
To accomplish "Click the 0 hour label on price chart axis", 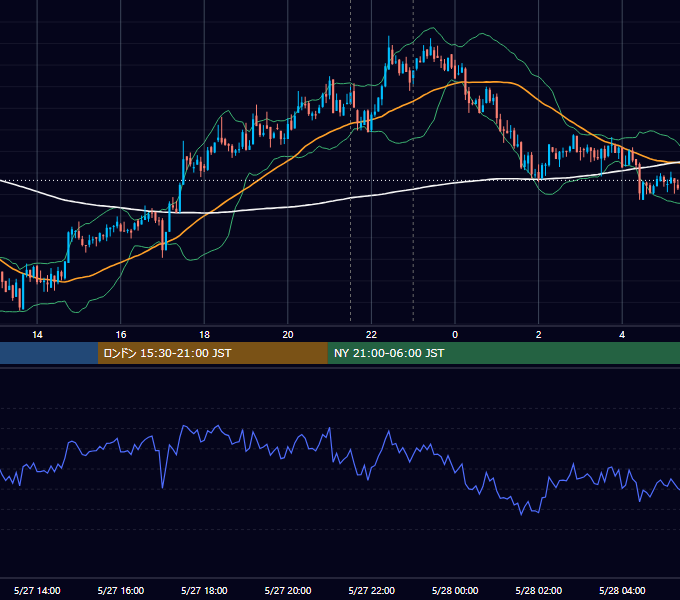I will point(455,335).
